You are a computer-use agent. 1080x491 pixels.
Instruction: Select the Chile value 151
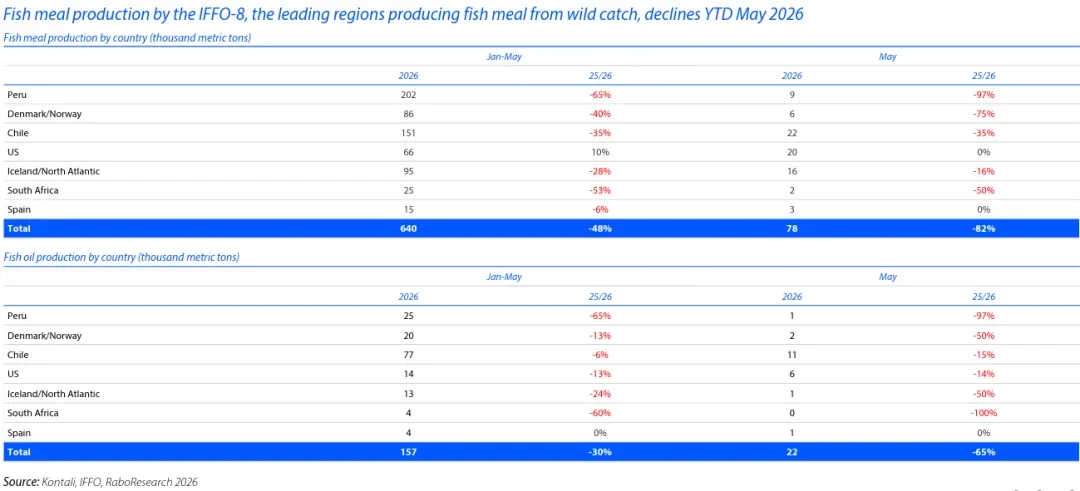coord(410,133)
